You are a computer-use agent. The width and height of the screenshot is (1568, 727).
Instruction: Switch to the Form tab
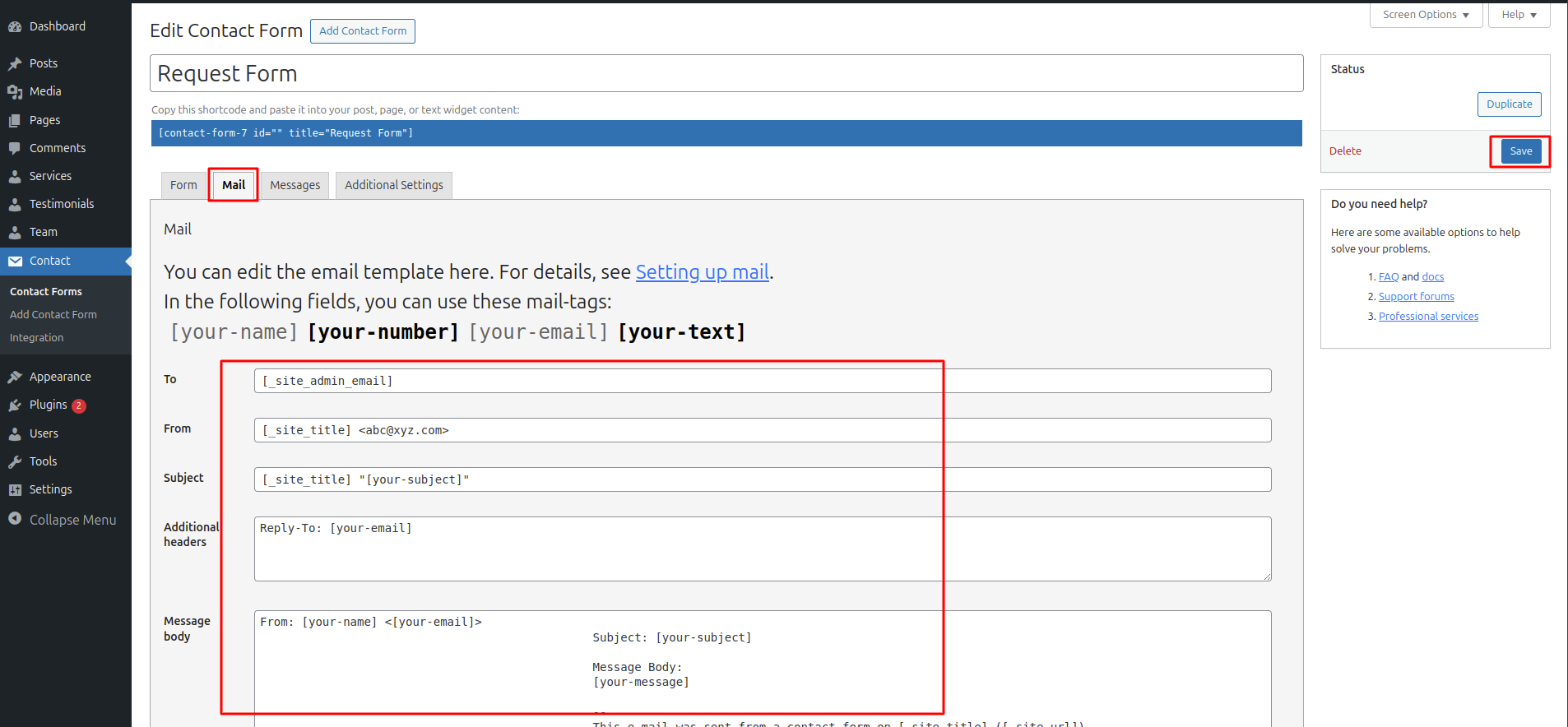[183, 185]
